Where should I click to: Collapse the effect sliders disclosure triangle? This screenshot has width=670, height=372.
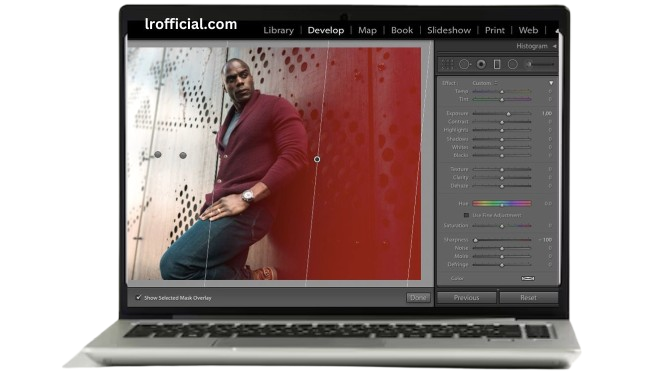pyautogui.click(x=551, y=83)
